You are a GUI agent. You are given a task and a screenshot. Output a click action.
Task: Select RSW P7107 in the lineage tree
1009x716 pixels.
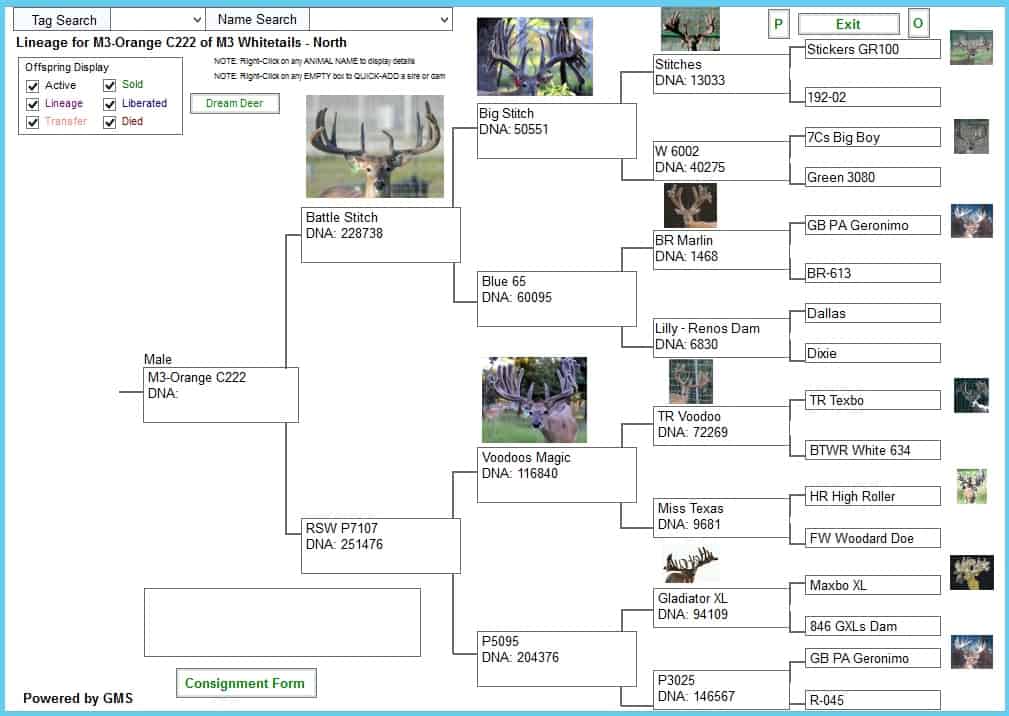(380, 545)
